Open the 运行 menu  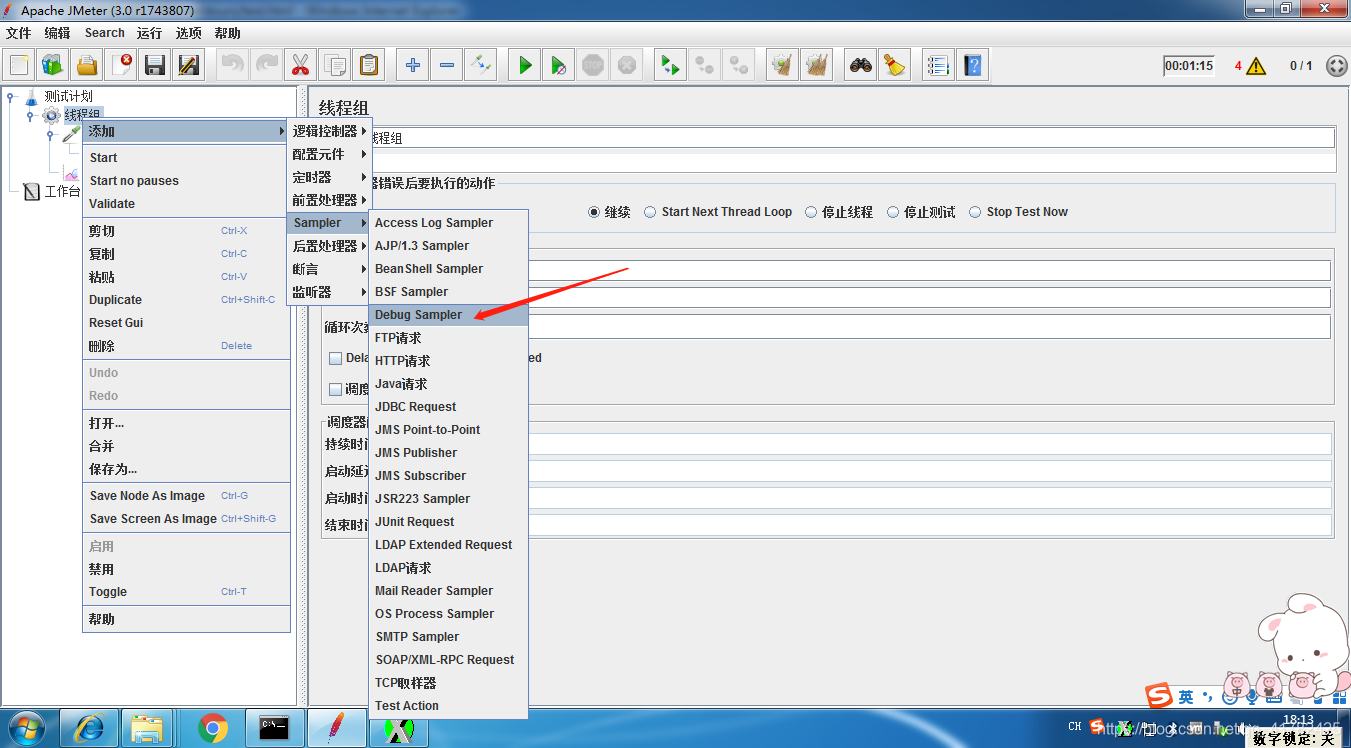(149, 33)
